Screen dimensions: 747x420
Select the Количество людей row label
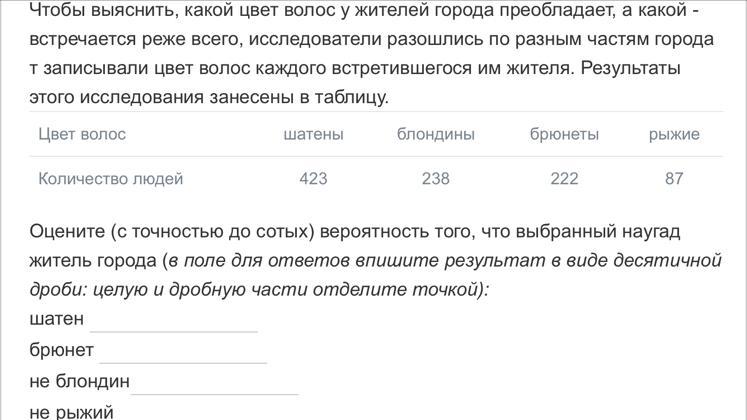point(111,179)
